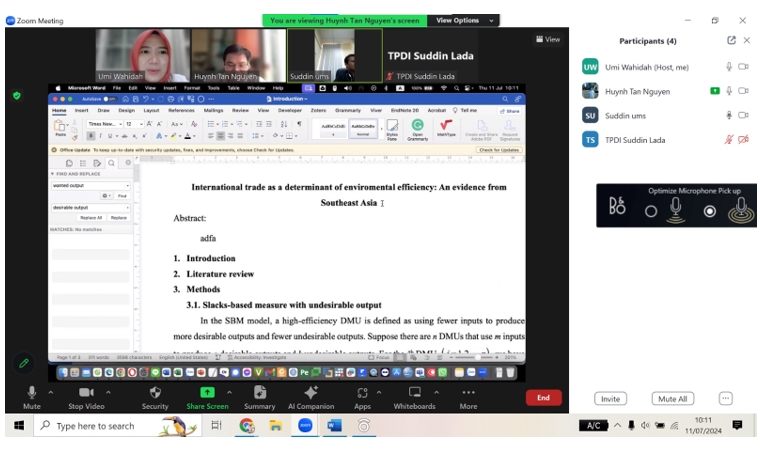The height and width of the screenshot is (469, 760).
Task: Open Task View on the Windows taskbar
Action: click(x=216, y=425)
